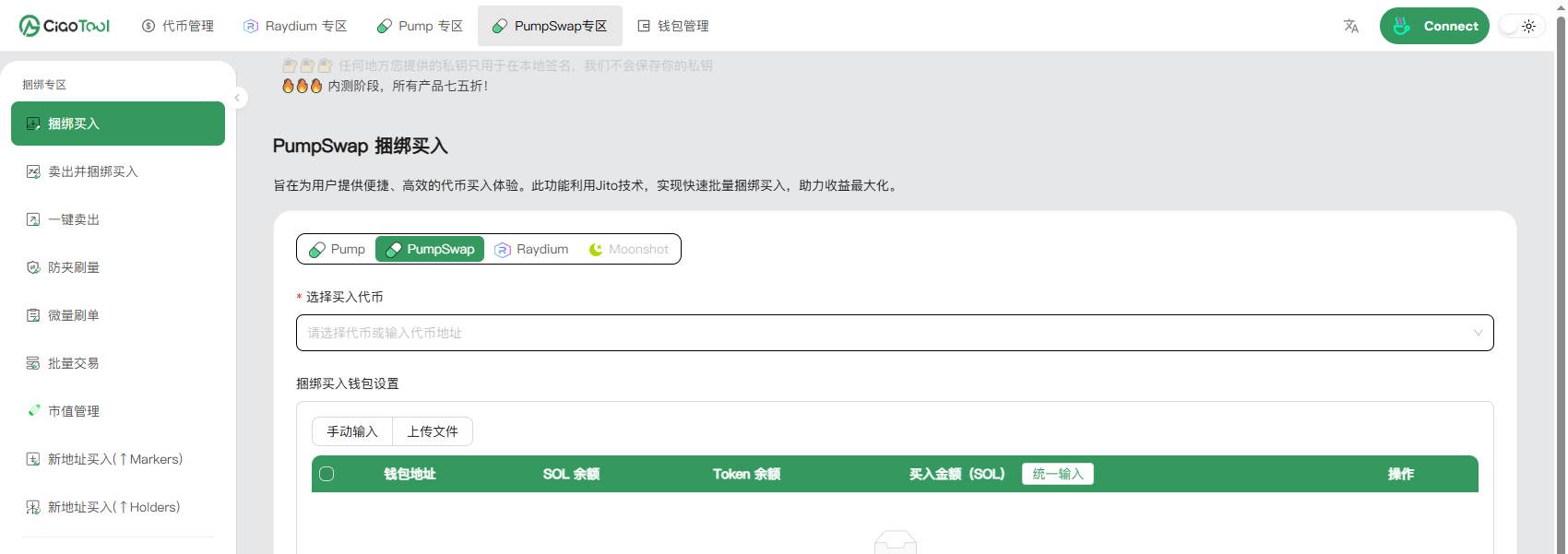Click the 内测阶段 discount notice text
Screen dimensions: 1568x554
tap(408, 86)
